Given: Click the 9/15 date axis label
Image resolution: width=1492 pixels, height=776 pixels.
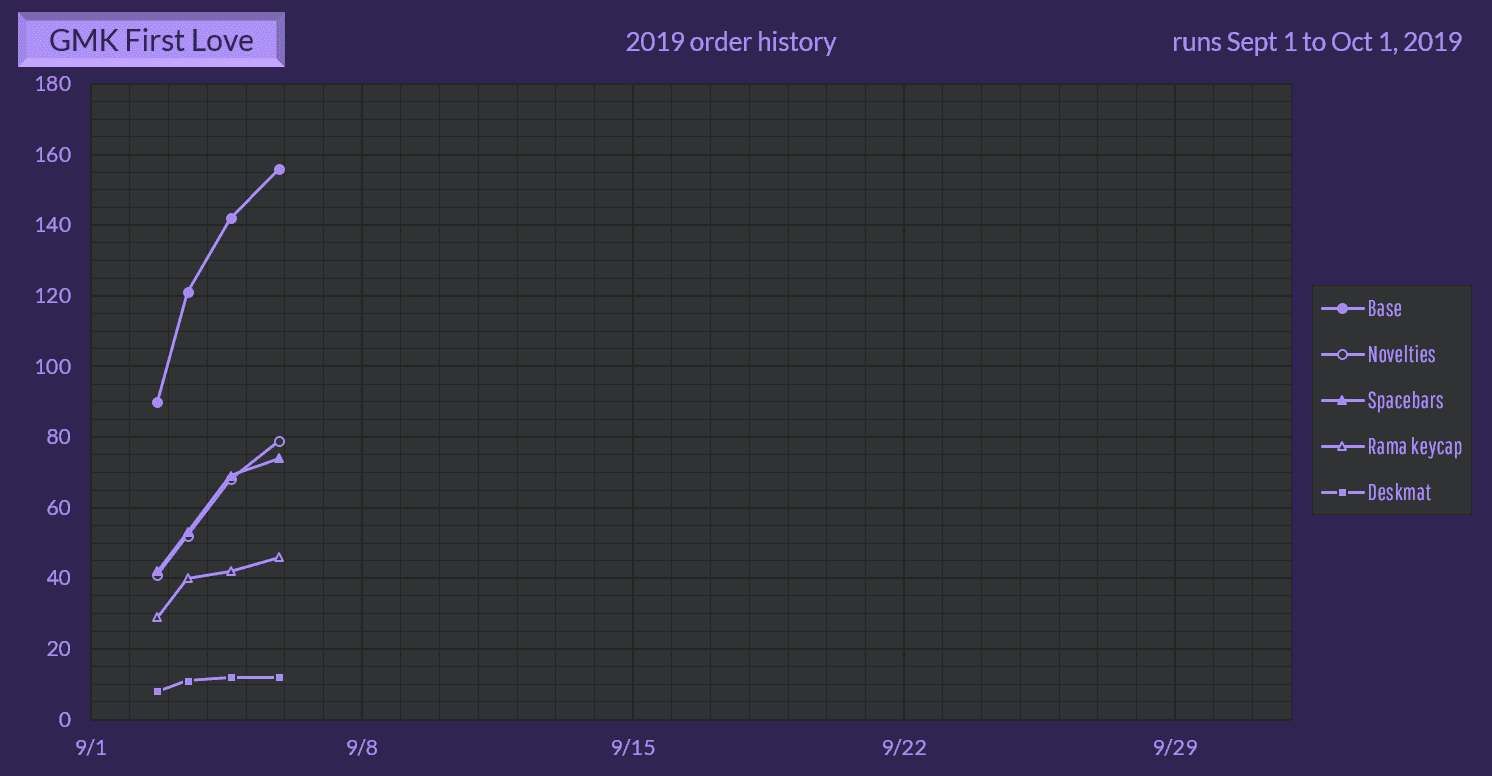Looking at the screenshot, I should coord(632,748).
